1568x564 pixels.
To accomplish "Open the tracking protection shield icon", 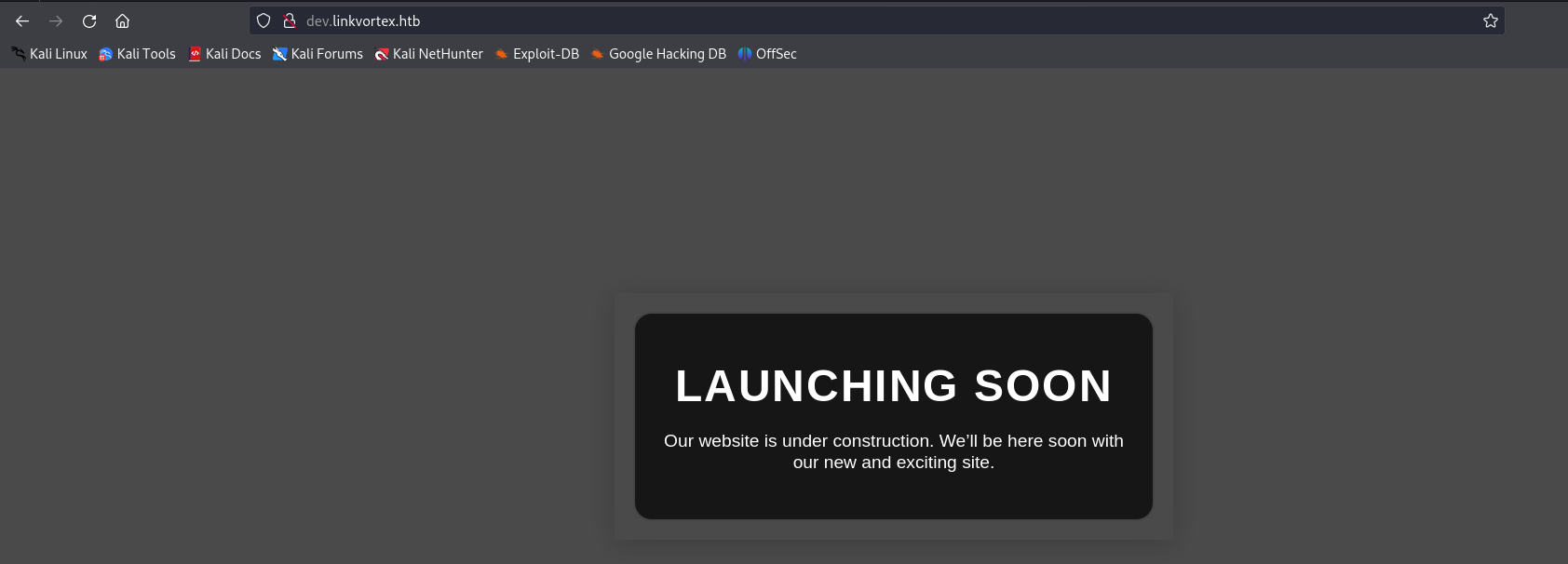I will [x=264, y=20].
